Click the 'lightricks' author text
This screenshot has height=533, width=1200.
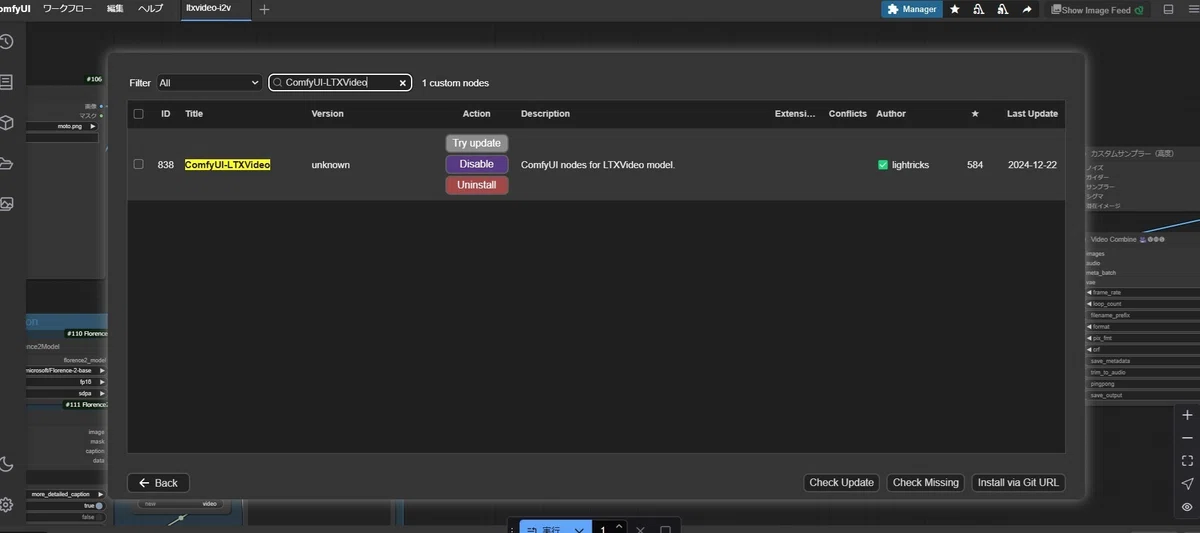coord(910,164)
